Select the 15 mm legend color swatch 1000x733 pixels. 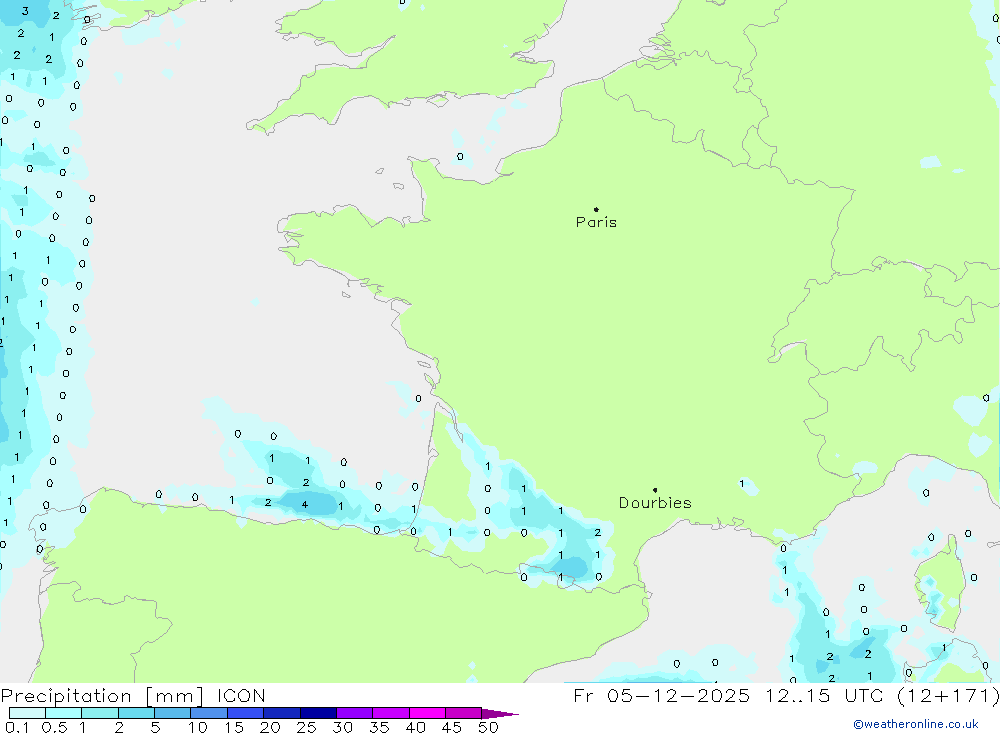click(x=246, y=713)
